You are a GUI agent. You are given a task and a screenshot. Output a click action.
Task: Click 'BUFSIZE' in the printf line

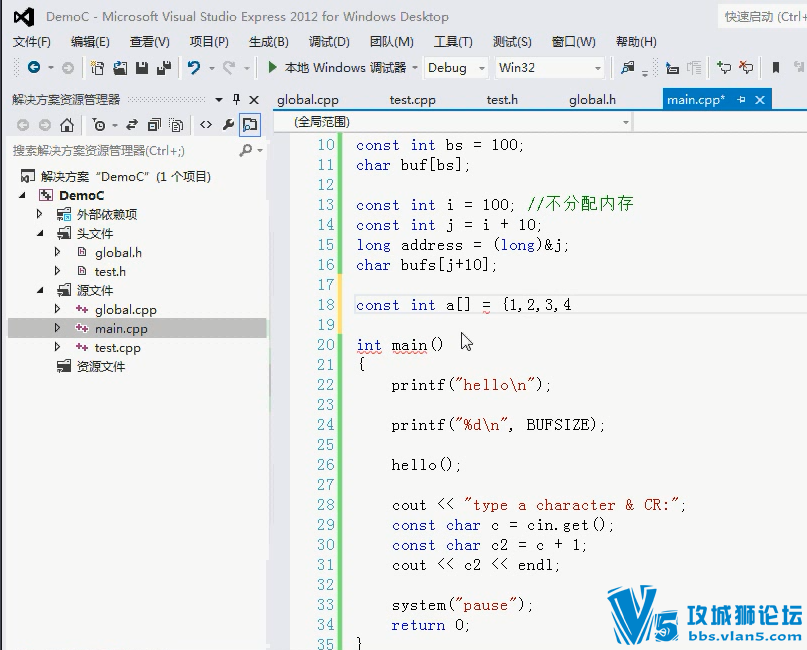557,425
